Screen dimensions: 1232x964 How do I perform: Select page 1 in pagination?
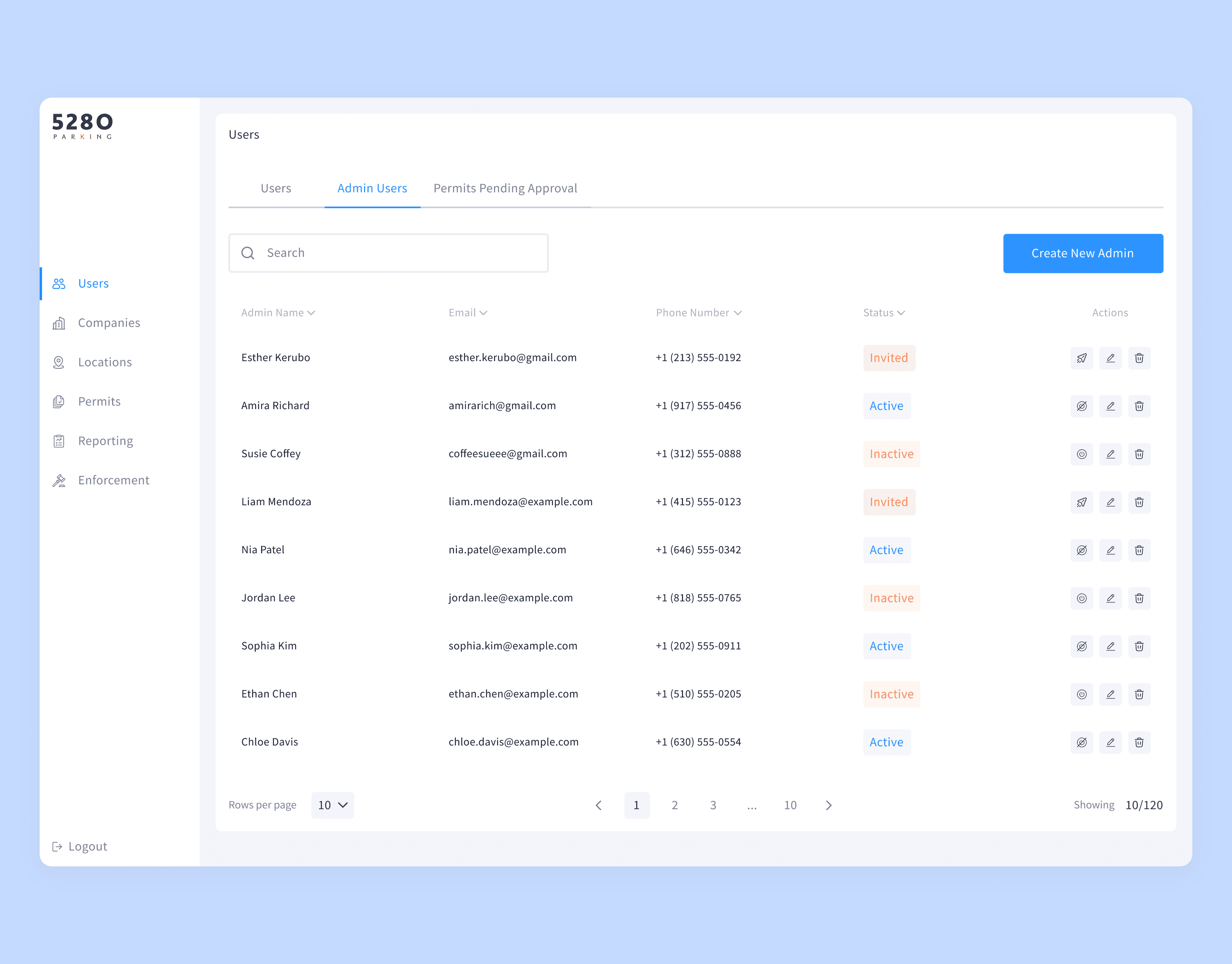(636, 805)
